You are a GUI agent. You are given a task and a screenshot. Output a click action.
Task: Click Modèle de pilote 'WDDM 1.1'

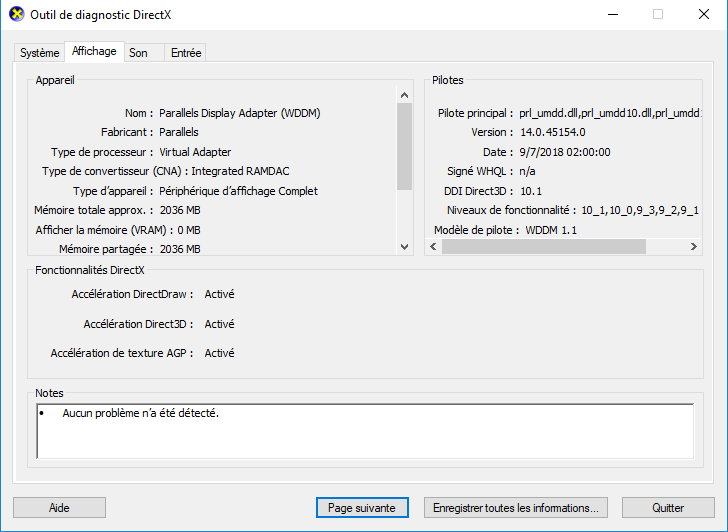[551, 230]
